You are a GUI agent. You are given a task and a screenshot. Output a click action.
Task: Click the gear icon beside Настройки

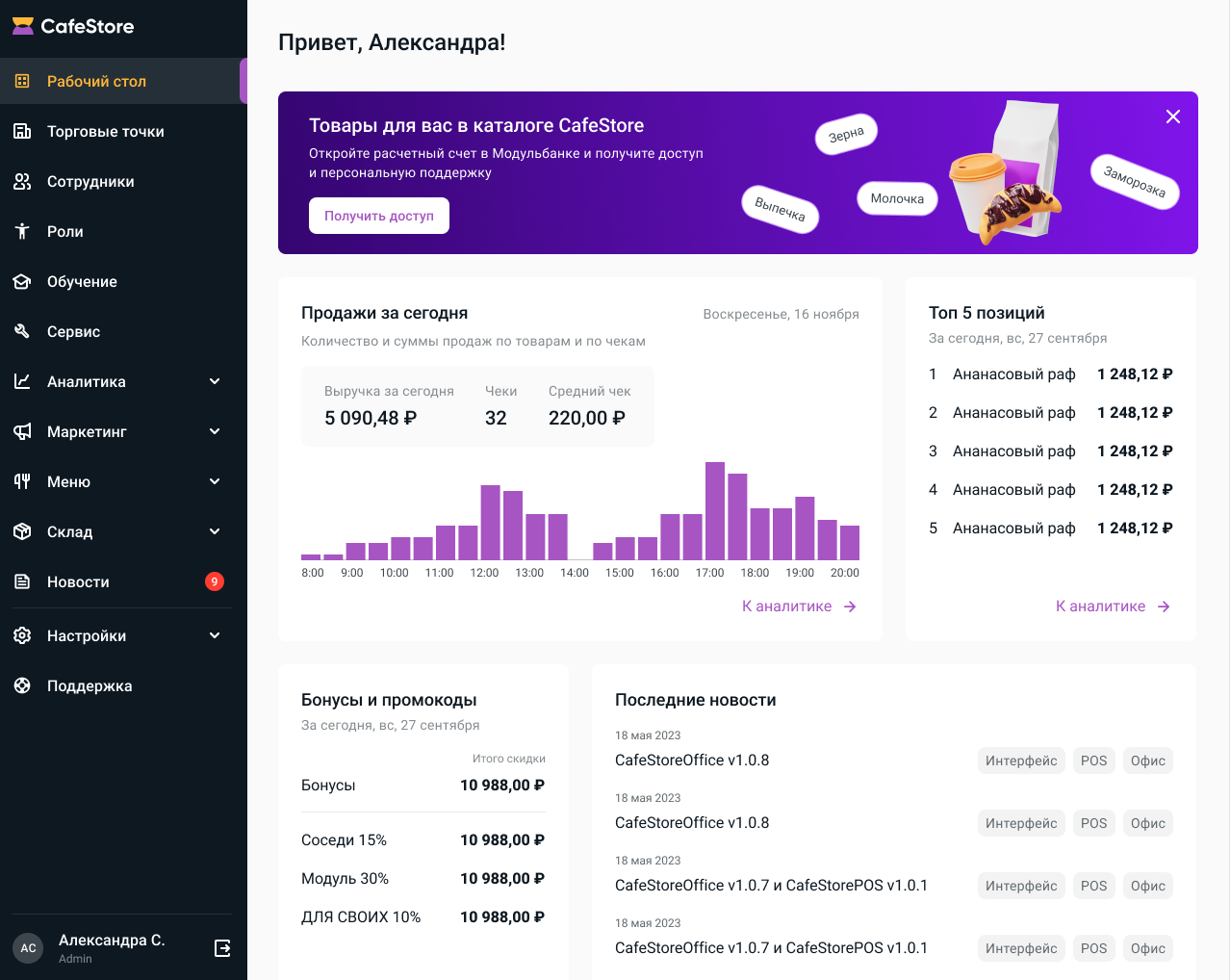tap(22, 635)
